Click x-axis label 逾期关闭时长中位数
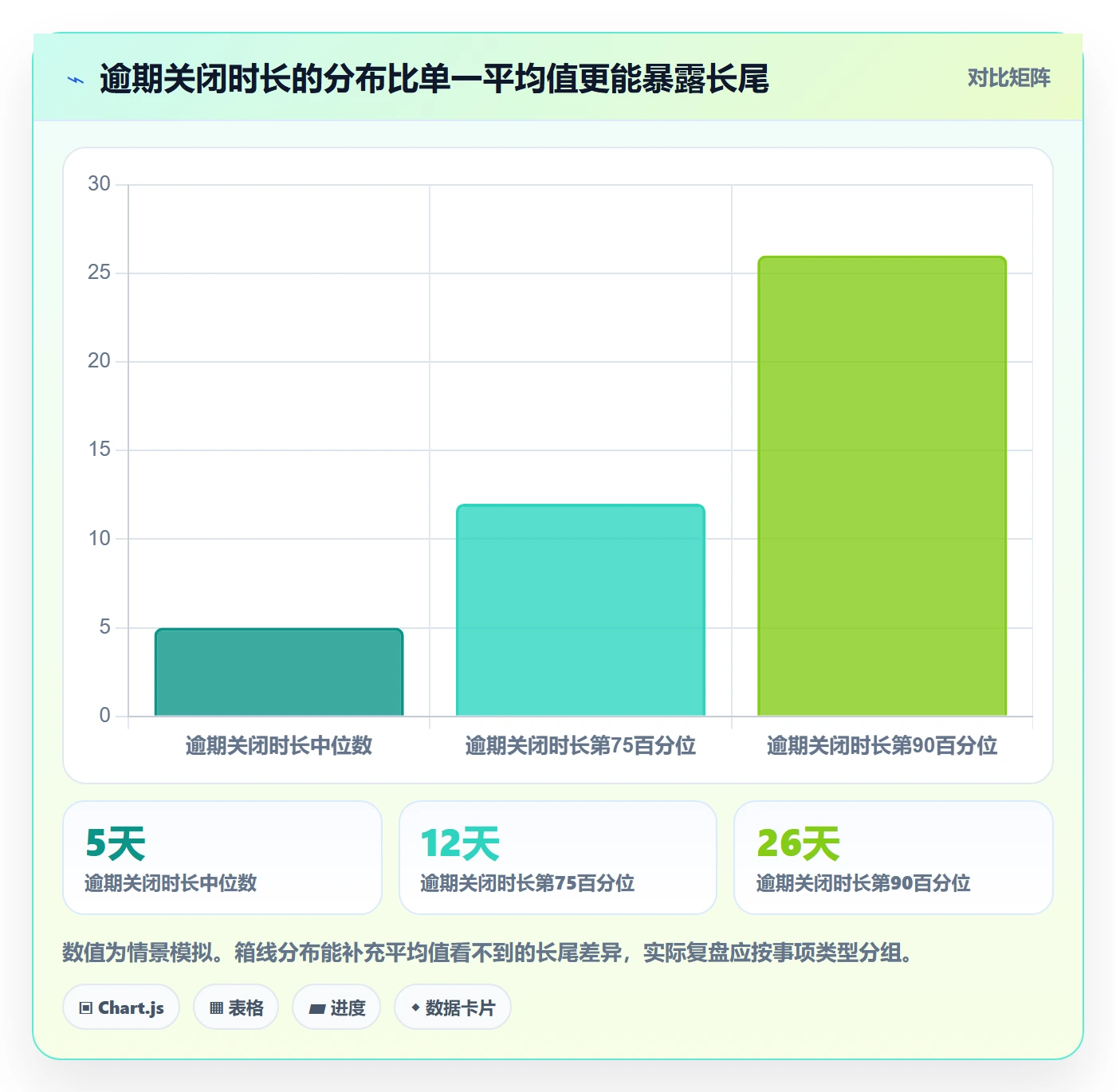The height and width of the screenshot is (1092, 1116). tap(279, 745)
